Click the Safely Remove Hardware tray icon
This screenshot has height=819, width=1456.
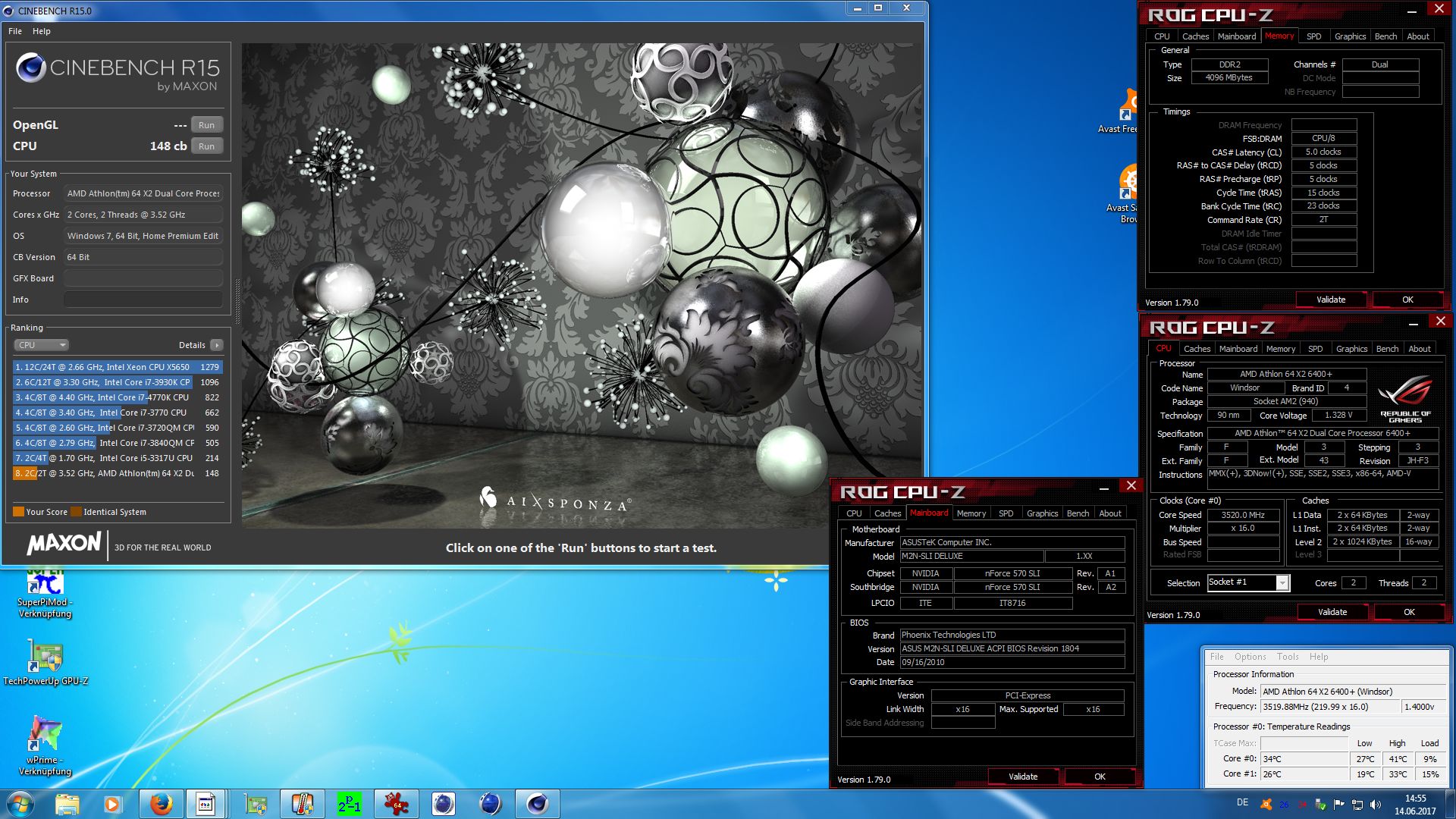[x=1320, y=805]
